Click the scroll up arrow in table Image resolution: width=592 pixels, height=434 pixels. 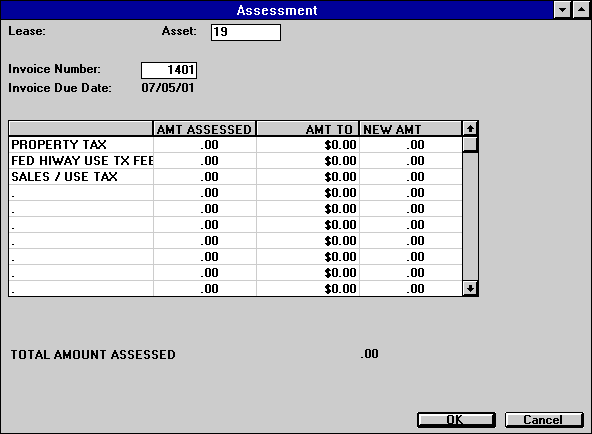(x=470, y=129)
